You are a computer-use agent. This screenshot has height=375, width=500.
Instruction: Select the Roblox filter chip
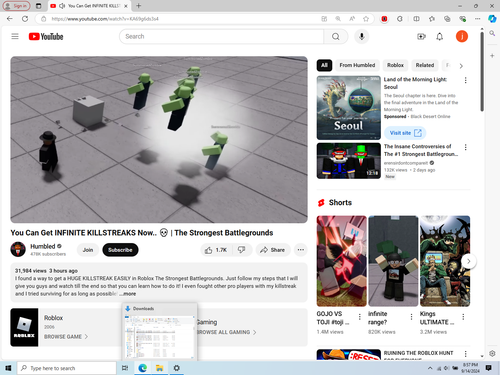pyautogui.click(x=395, y=65)
